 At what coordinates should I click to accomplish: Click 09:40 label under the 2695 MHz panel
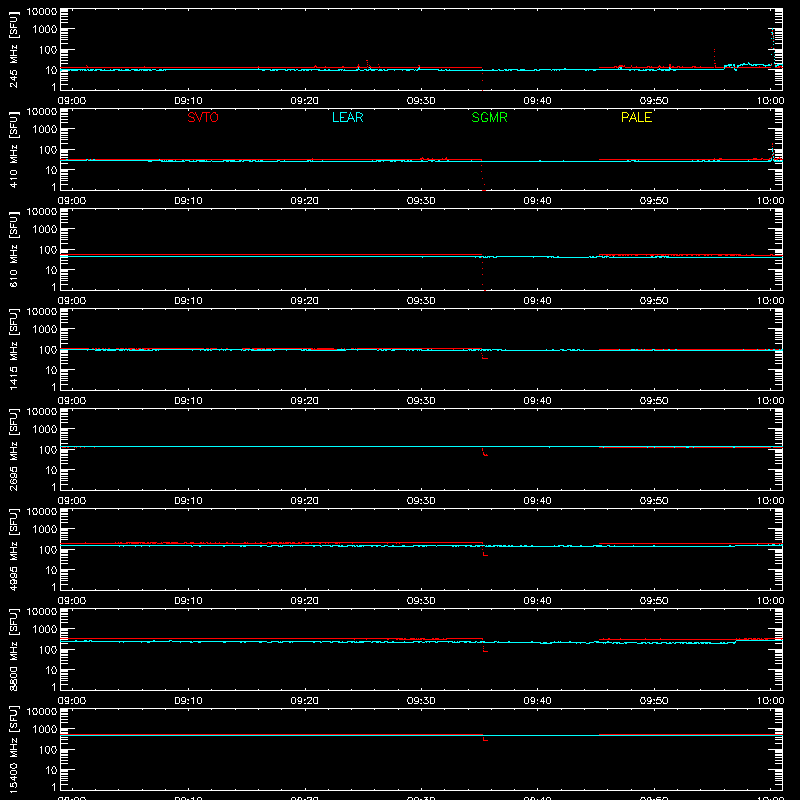(537, 501)
